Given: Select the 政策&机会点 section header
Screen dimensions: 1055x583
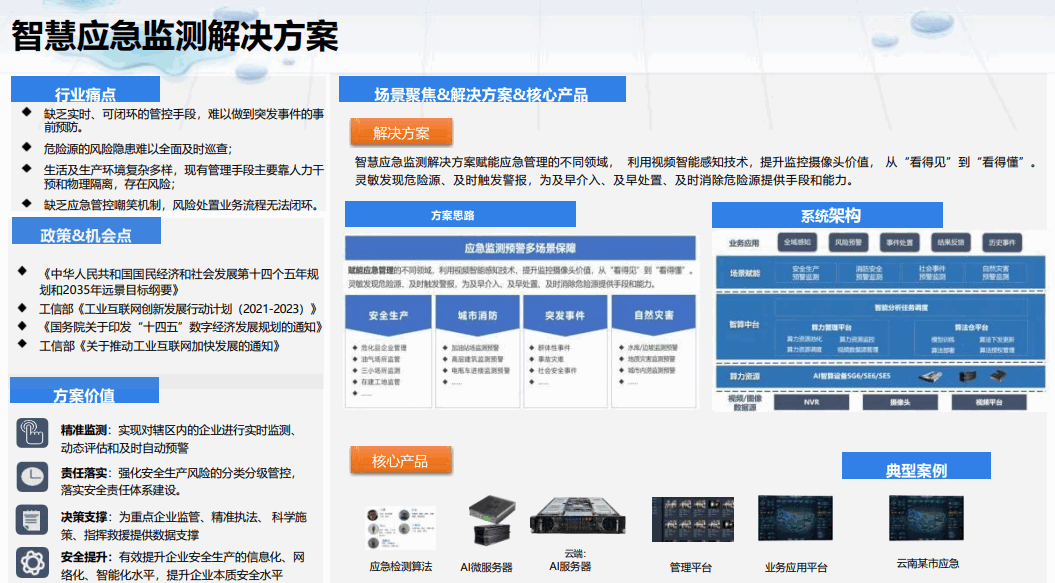Looking at the screenshot, I should [86, 234].
